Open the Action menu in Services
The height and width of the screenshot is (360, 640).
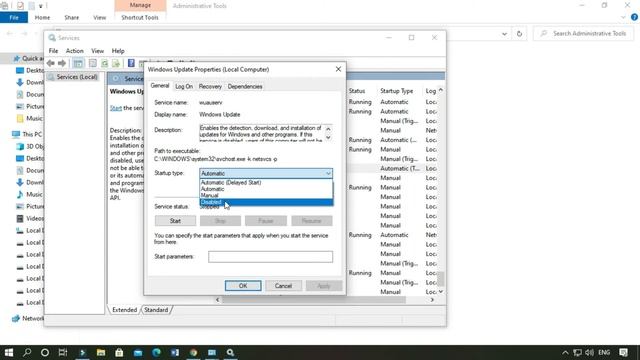tap(74, 51)
